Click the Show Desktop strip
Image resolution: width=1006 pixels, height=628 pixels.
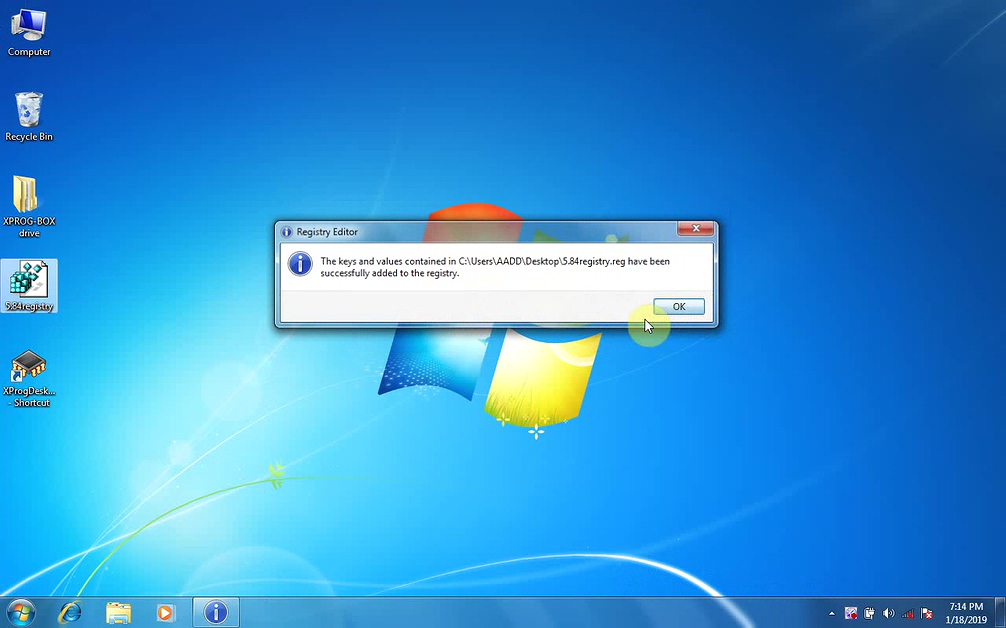coord(1000,613)
